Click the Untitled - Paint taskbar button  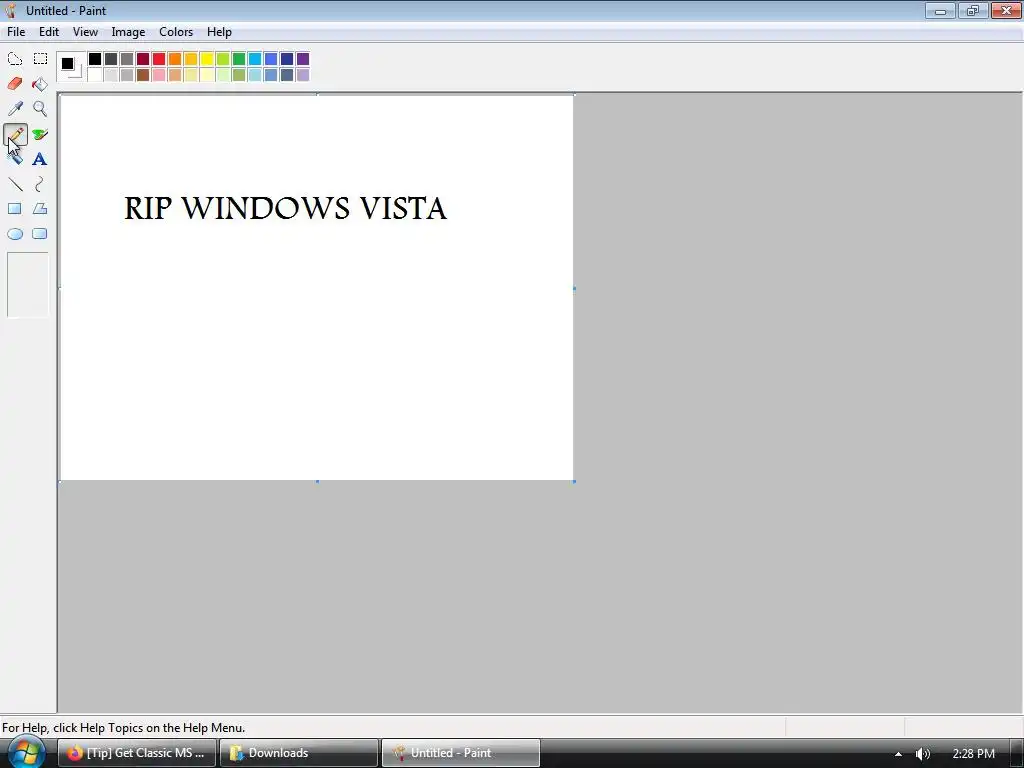click(460, 753)
